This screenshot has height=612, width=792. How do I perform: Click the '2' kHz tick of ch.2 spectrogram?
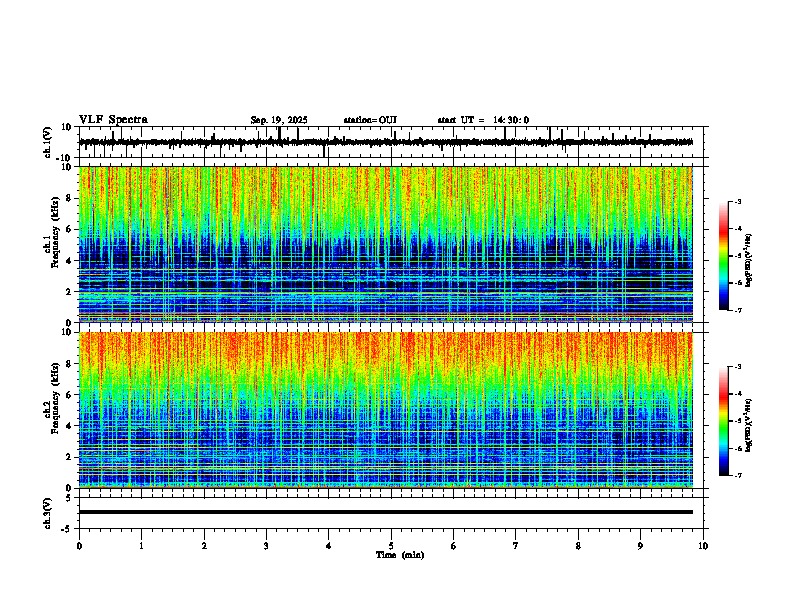point(70,457)
